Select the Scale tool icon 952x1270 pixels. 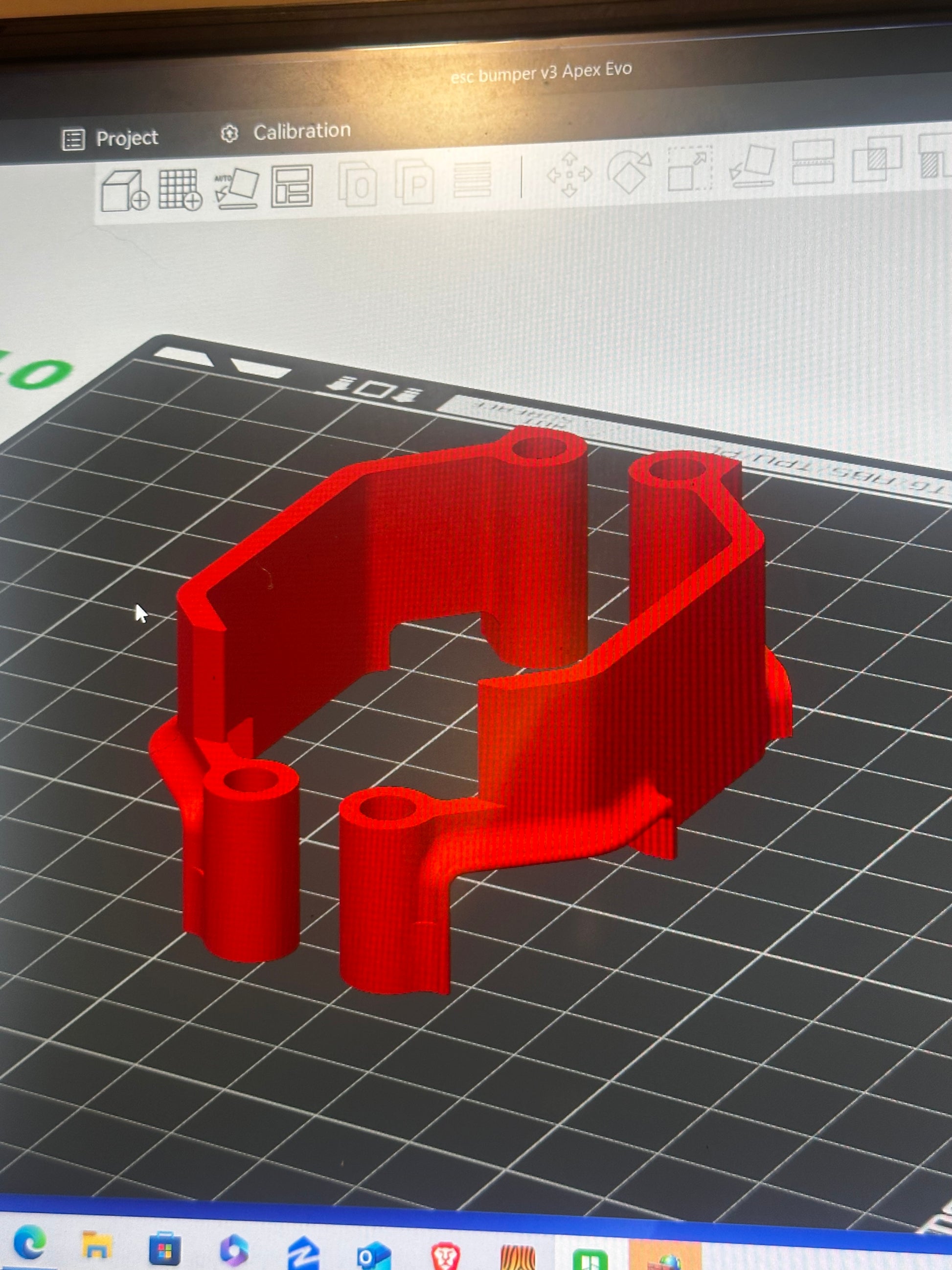tap(690, 169)
